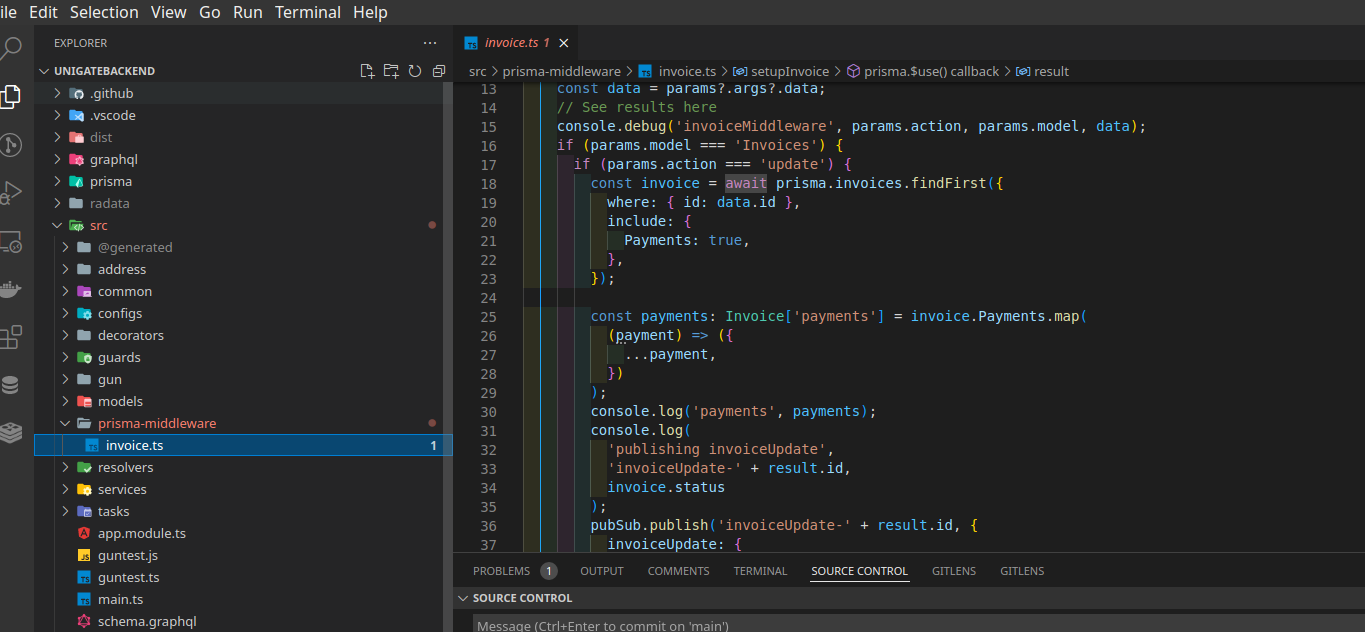The image size is (1365, 632).
Task: Switch to the PROBLEMS panel tab
Action: (501, 571)
